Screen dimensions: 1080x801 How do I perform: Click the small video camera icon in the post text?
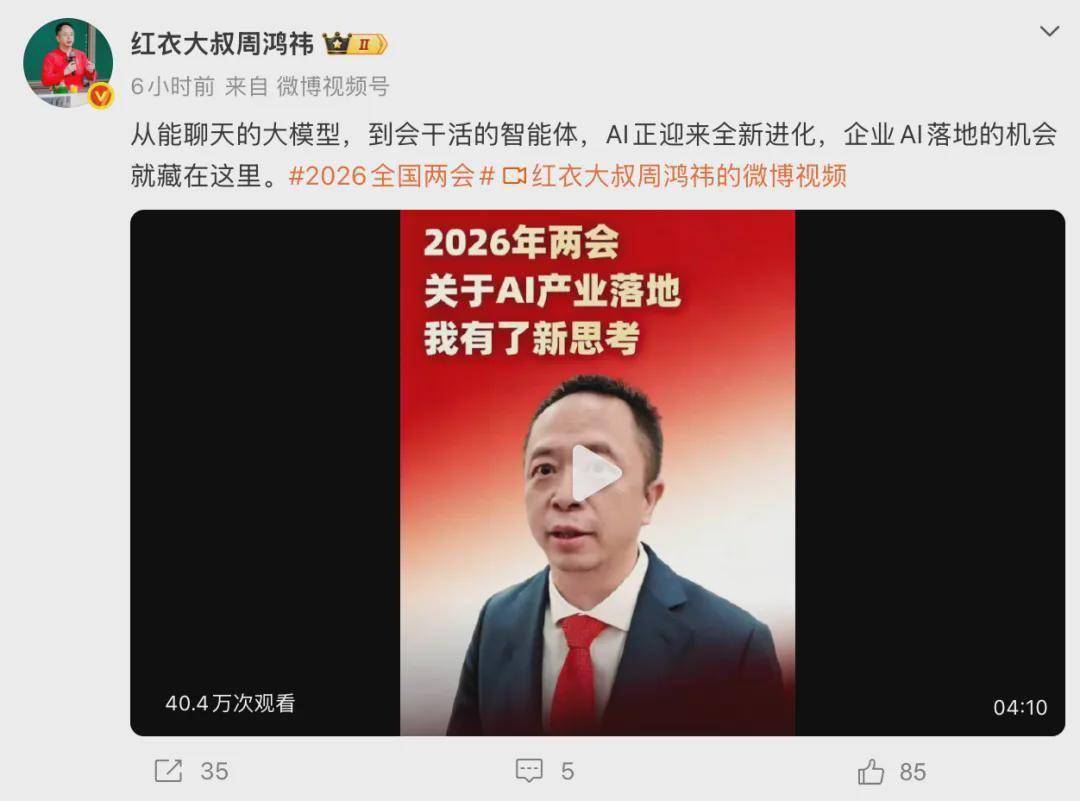pos(515,177)
